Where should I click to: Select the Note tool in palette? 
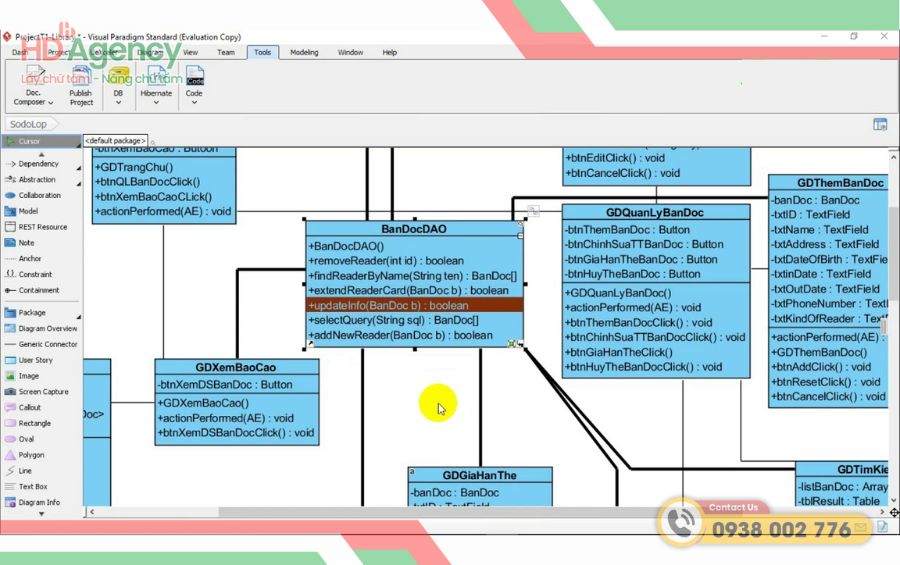[x=26, y=243]
